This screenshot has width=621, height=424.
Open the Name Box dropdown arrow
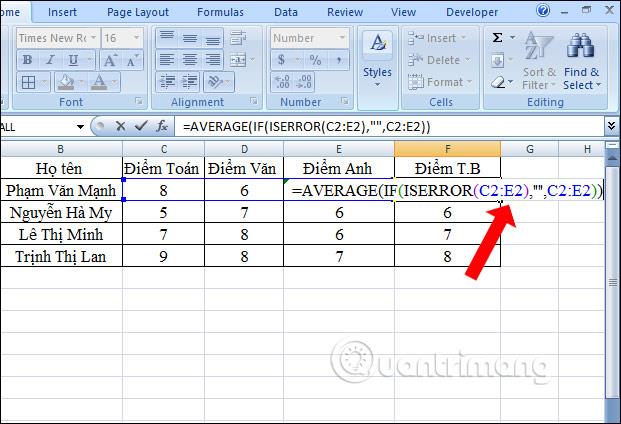[80, 127]
